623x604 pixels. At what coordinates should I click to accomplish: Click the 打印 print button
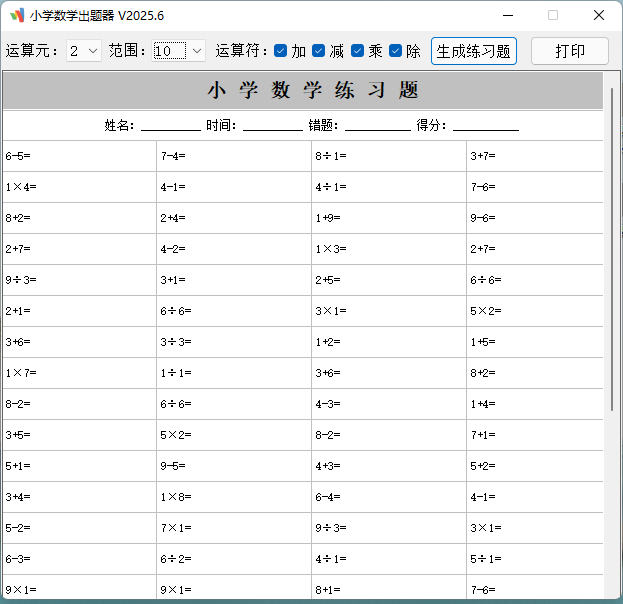pyautogui.click(x=570, y=51)
